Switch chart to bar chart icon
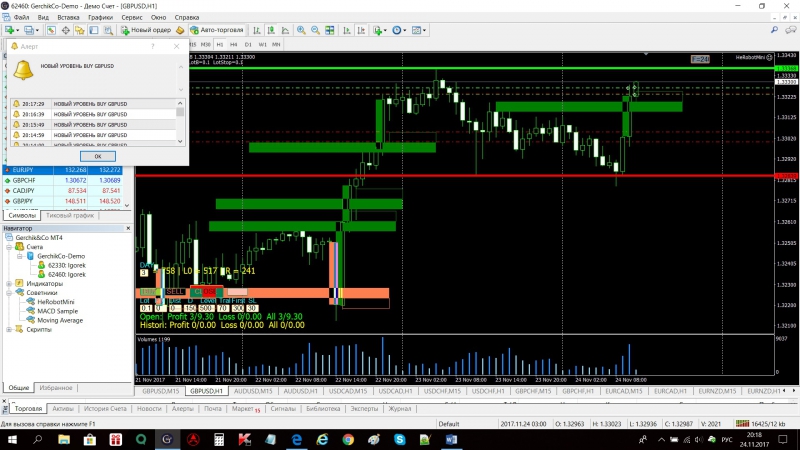The image size is (800, 450). click(257, 30)
